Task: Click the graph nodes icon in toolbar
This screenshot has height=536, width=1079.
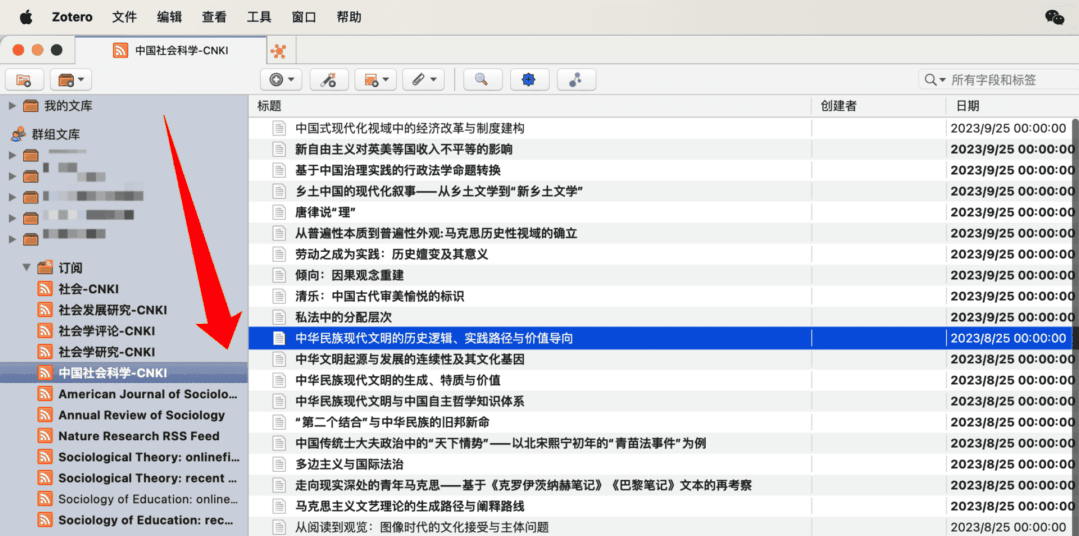Action: tap(576, 80)
